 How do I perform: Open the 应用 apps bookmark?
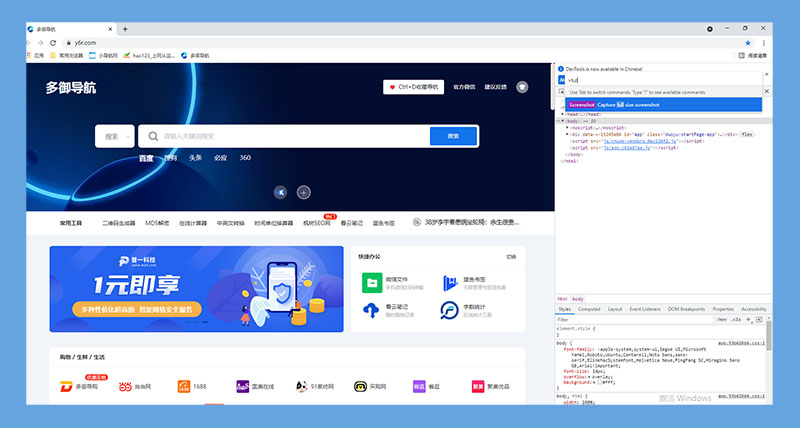point(36,56)
